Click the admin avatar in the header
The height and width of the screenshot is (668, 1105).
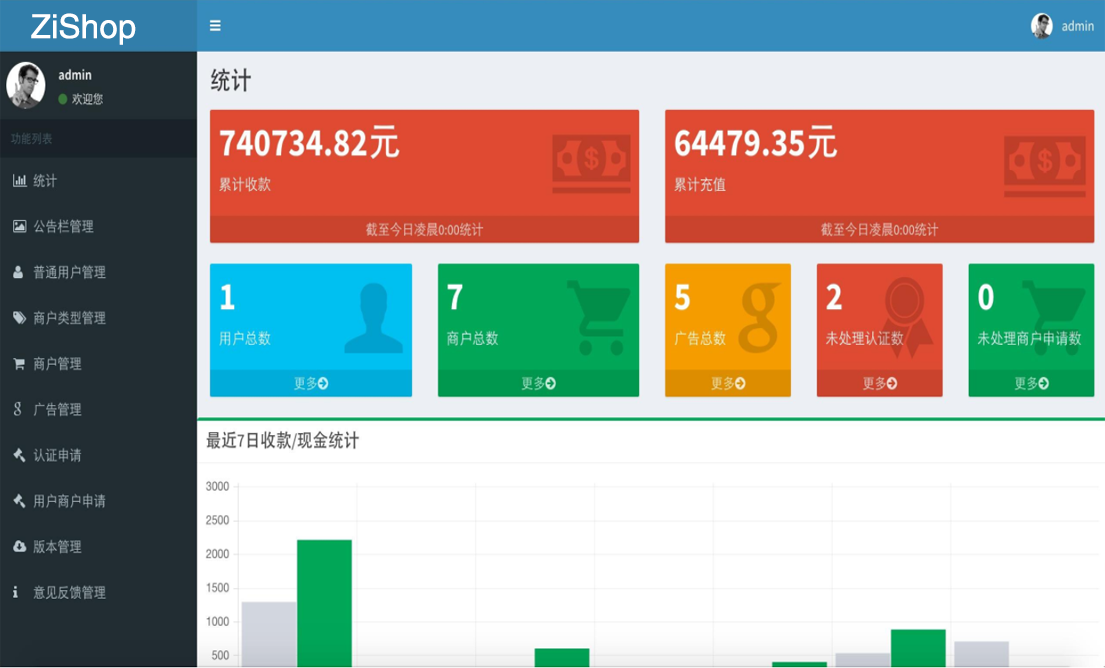(1042, 26)
